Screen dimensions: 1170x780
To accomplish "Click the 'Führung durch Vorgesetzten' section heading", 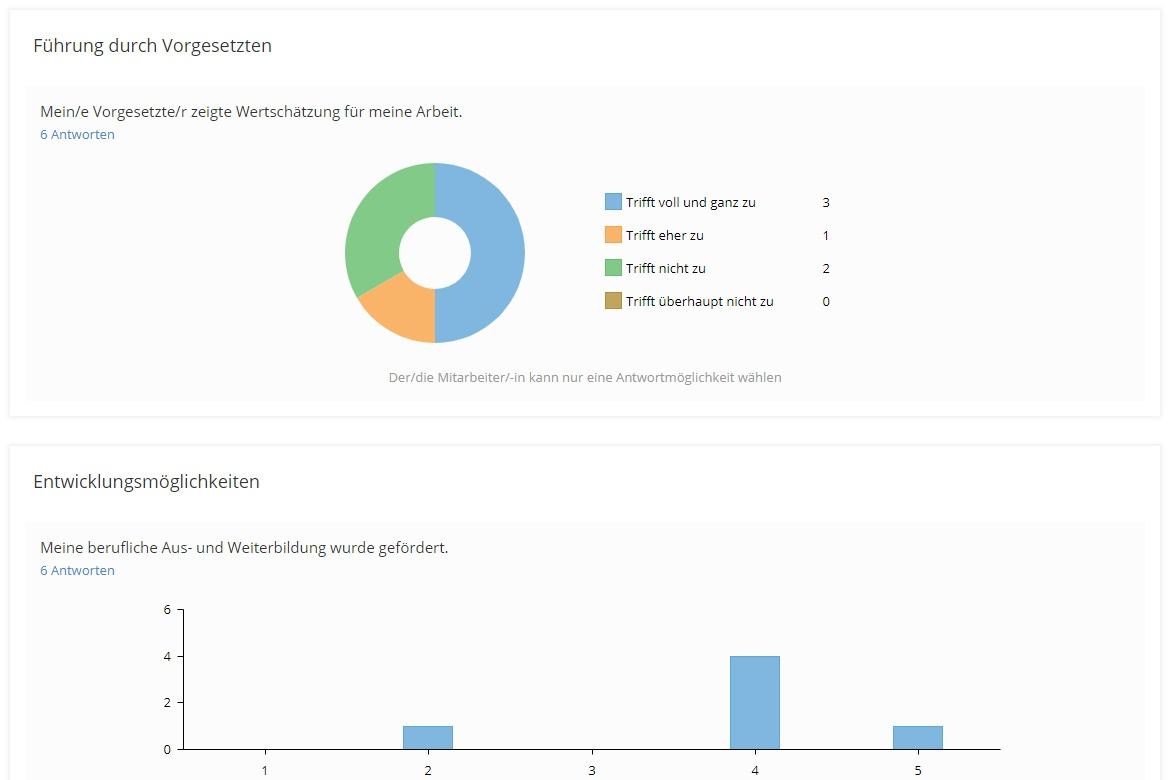I will 152,45.
